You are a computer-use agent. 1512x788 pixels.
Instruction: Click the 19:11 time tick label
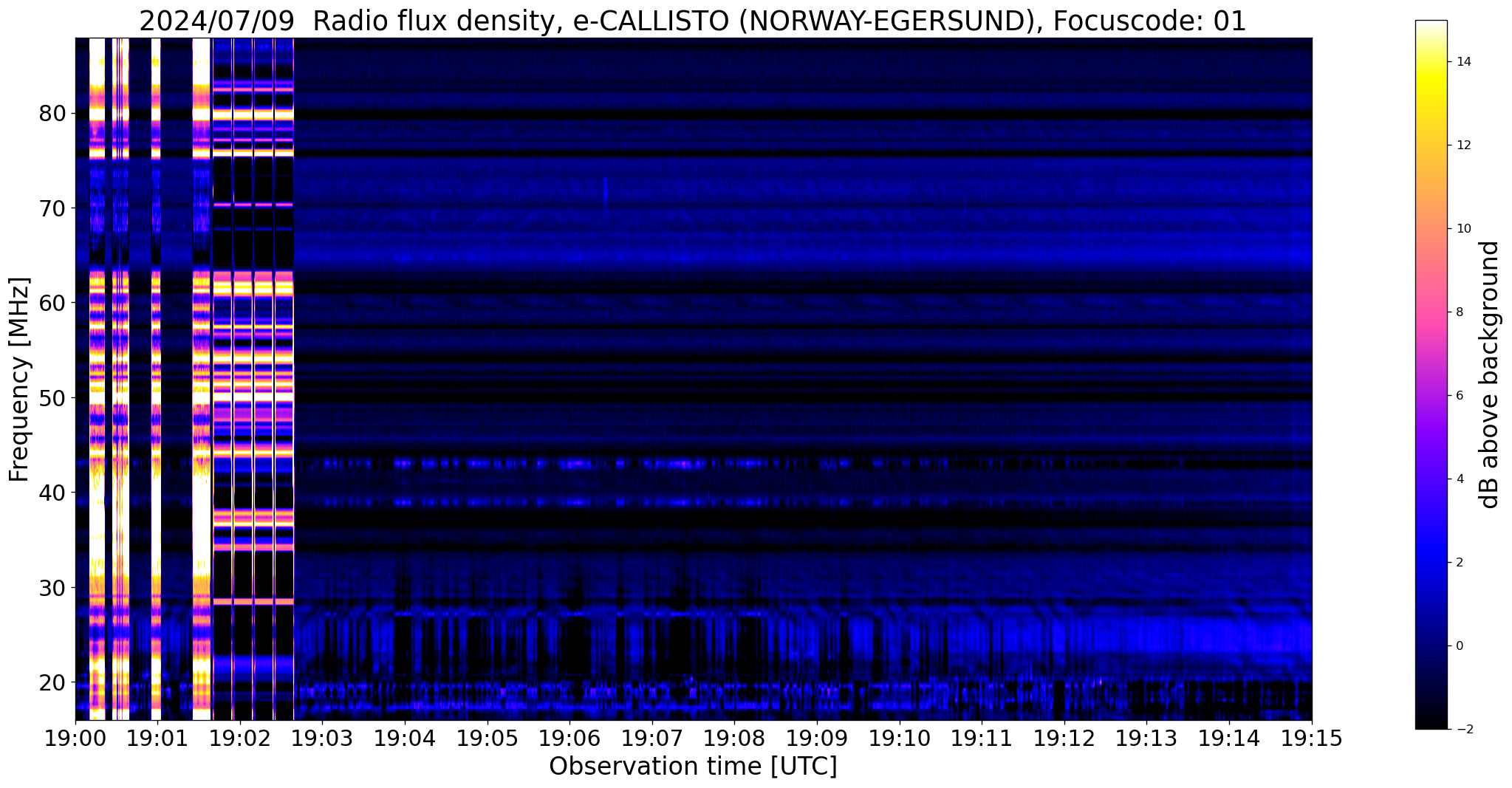tap(982, 739)
